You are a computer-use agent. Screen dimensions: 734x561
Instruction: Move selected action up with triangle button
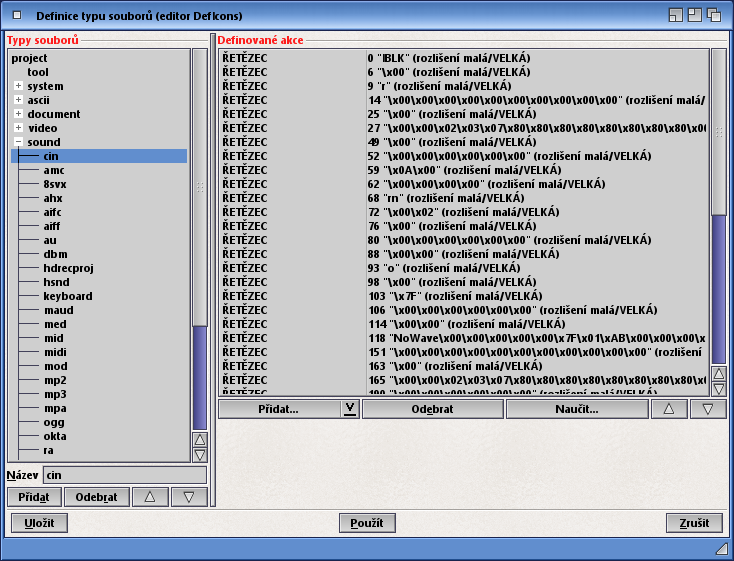pyautogui.click(x=669, y=409)
